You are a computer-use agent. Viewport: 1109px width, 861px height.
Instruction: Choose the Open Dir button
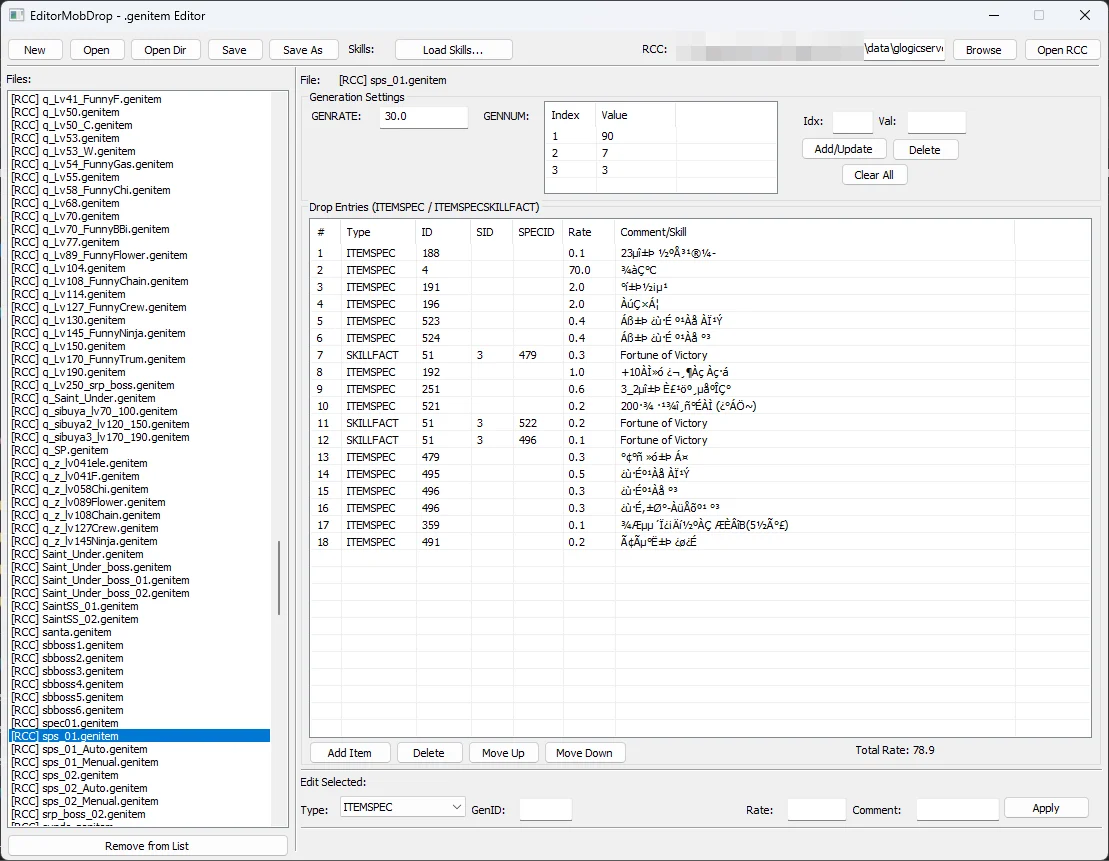pyautogui.click(x=166, y=50)
